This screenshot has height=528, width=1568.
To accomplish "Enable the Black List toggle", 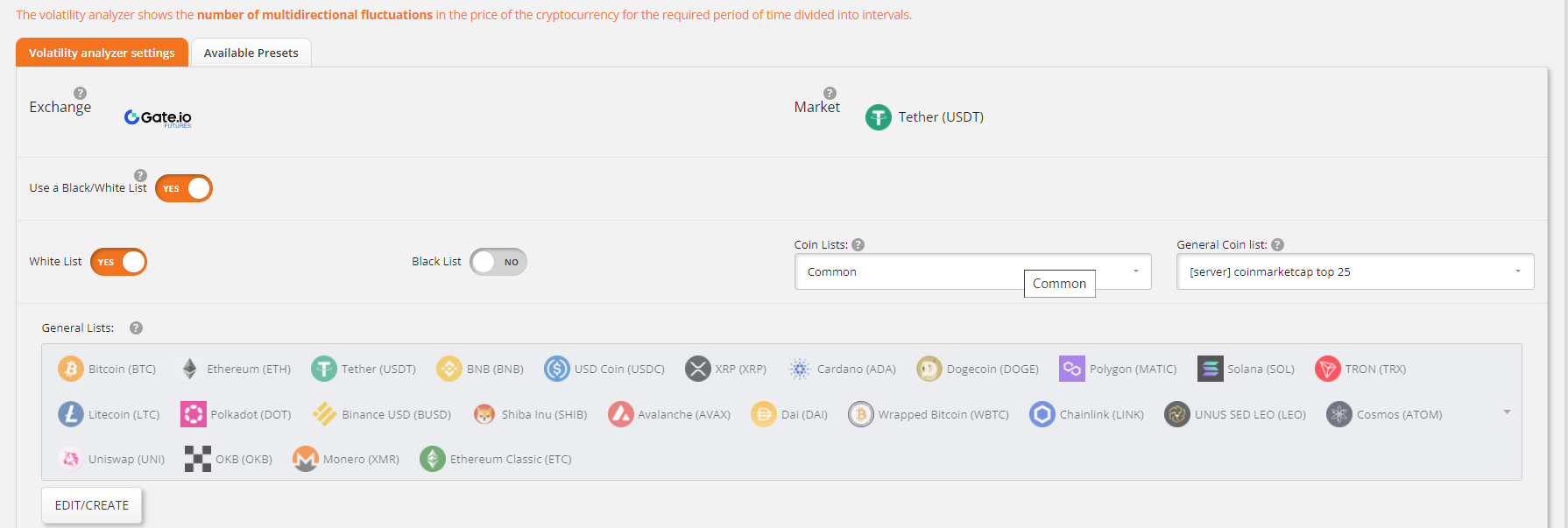I will tap(498, 262).
